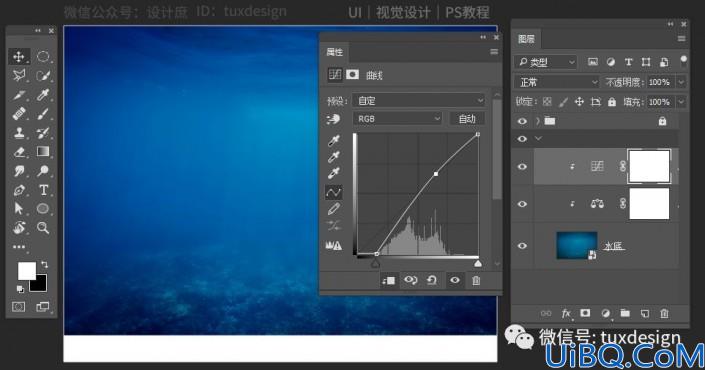Select the Zoom tool
The image size is (705, 370).
(x=43, y=227)
